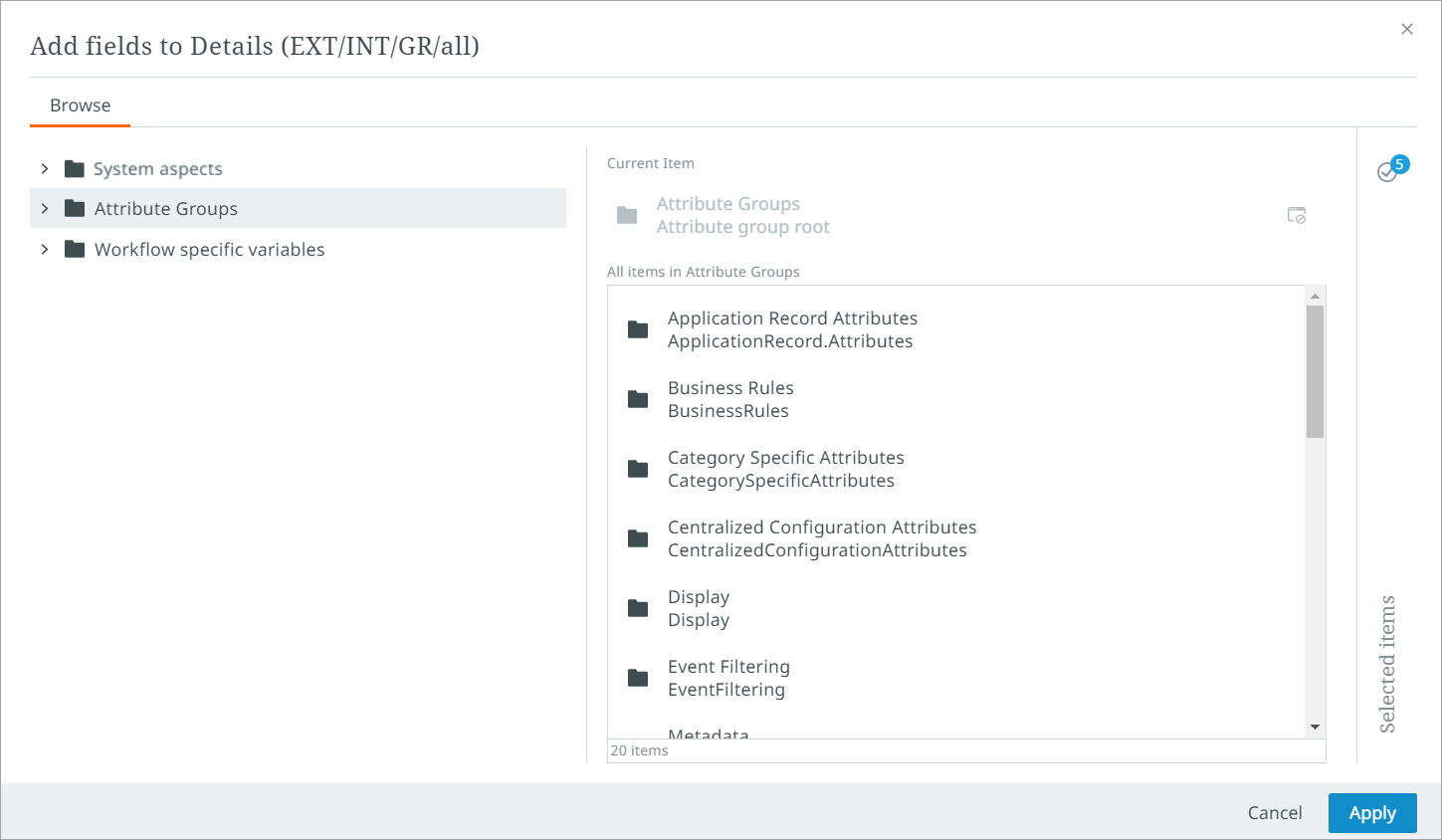Click the list scrollbar down arrow
The width and height of the screenshot is (1442, 840).
tap(1315, 728)
